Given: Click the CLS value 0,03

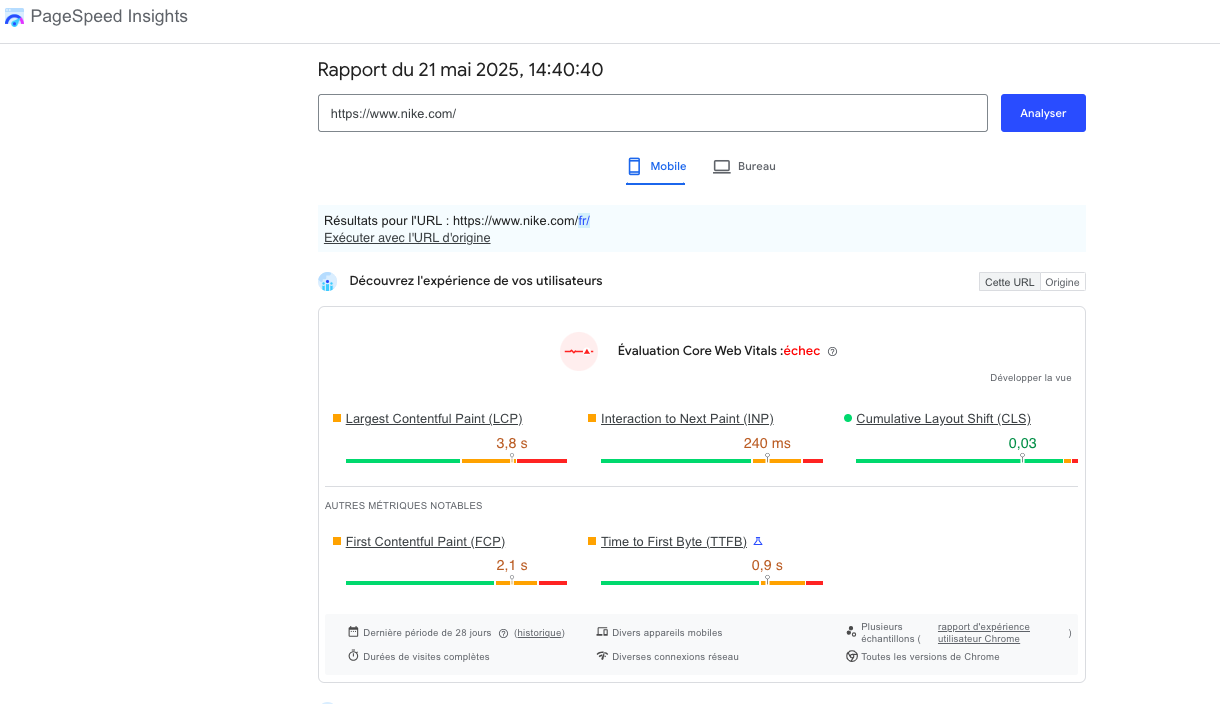Looking at the screenshot, I should click(1022, 443).
